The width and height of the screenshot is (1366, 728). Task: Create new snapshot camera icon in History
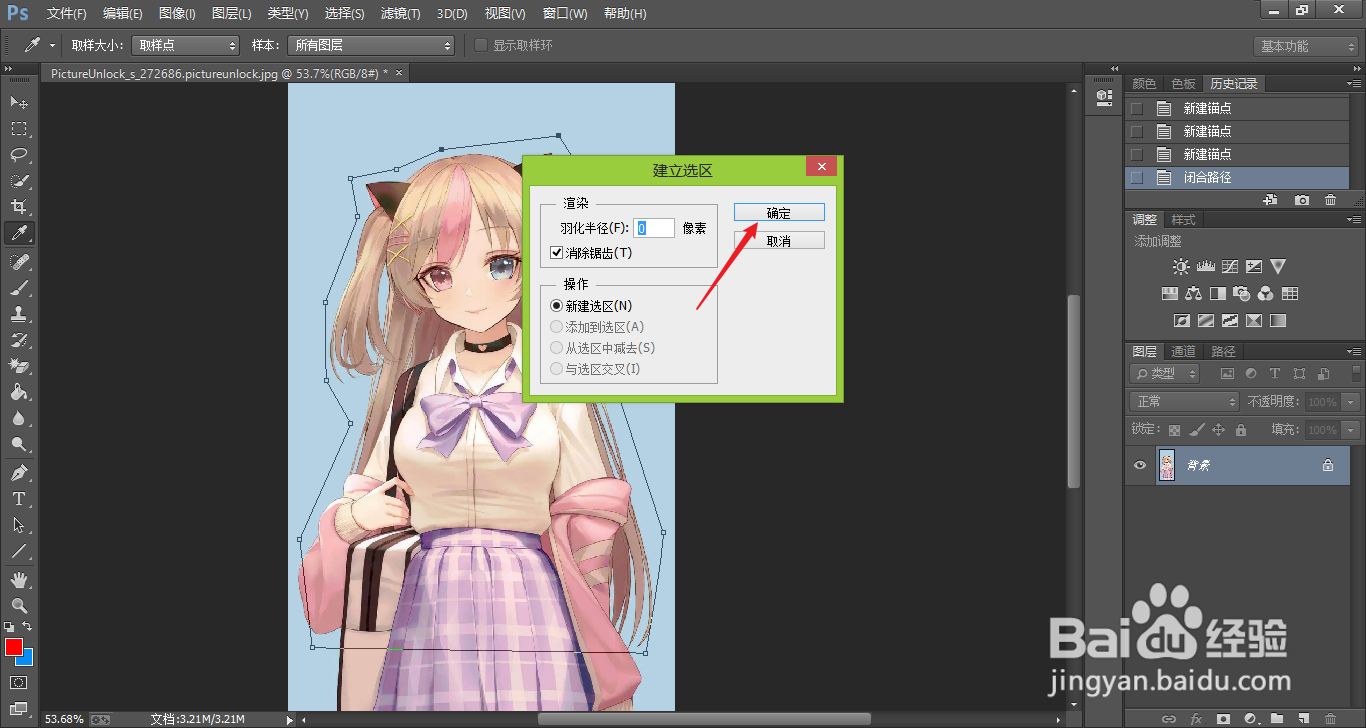coord(1302,200)
